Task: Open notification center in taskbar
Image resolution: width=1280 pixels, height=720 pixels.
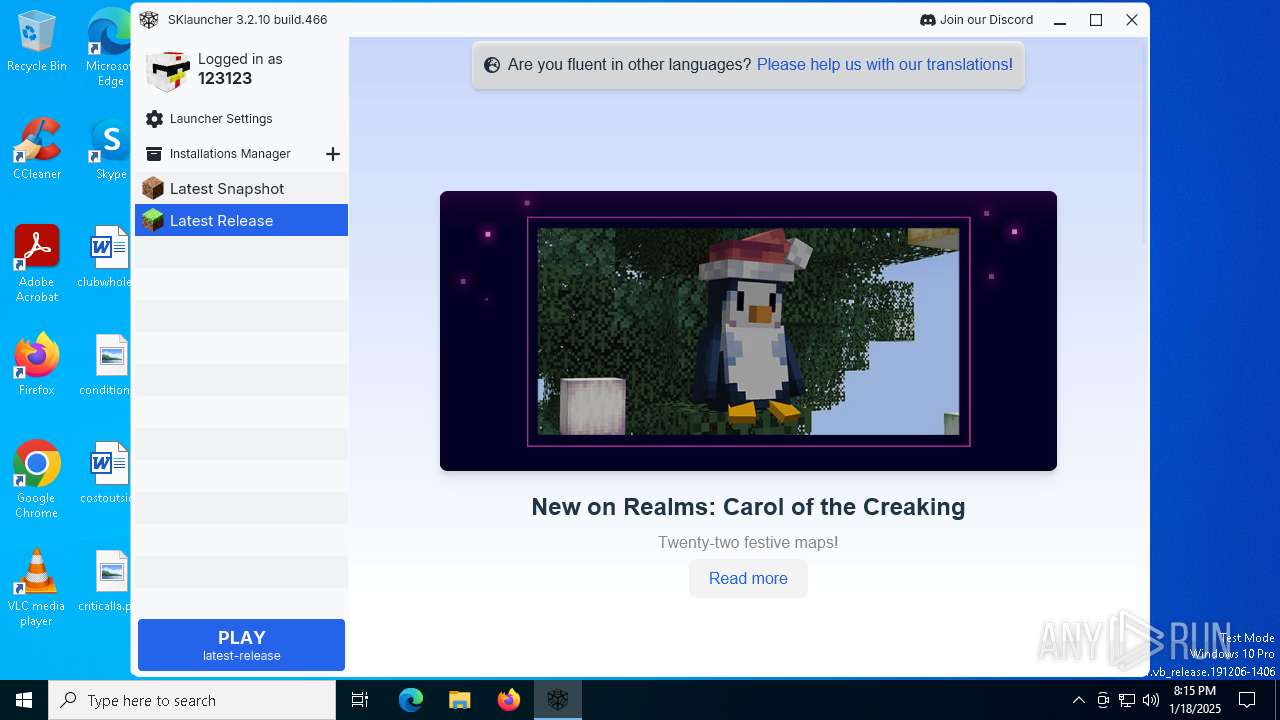Action: (1247, 700)
